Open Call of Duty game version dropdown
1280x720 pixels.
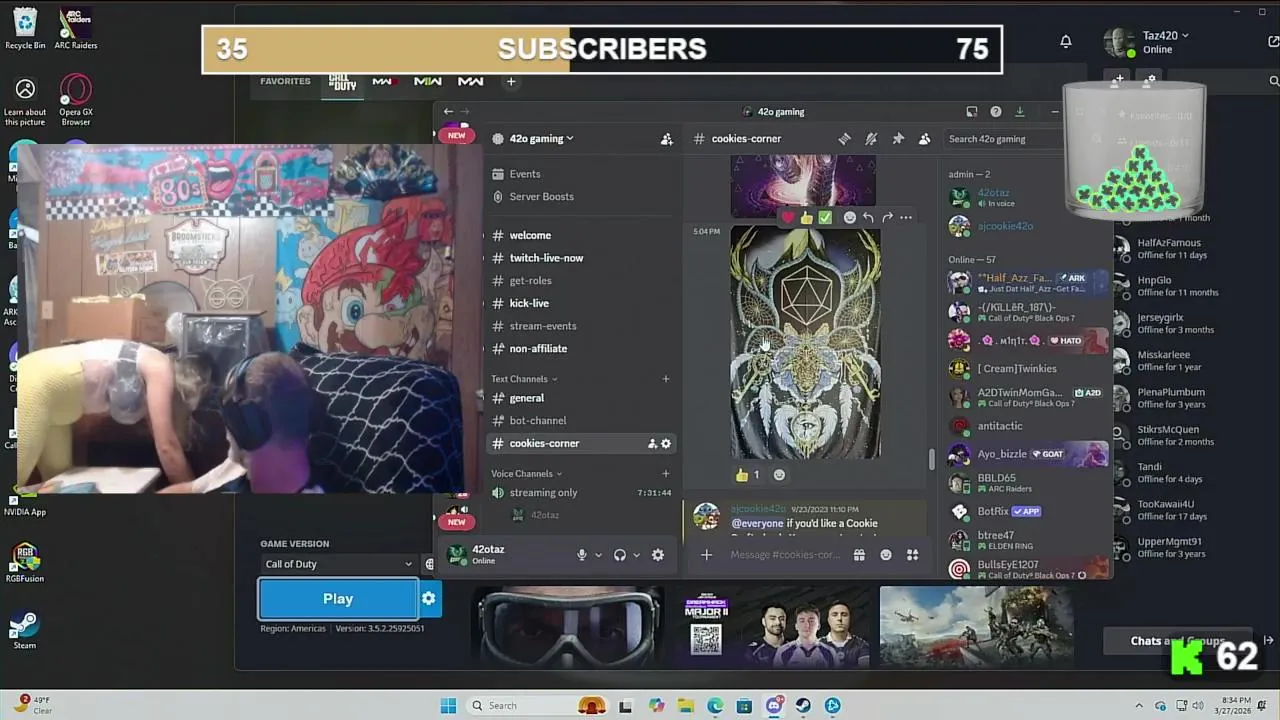(338, 564)
